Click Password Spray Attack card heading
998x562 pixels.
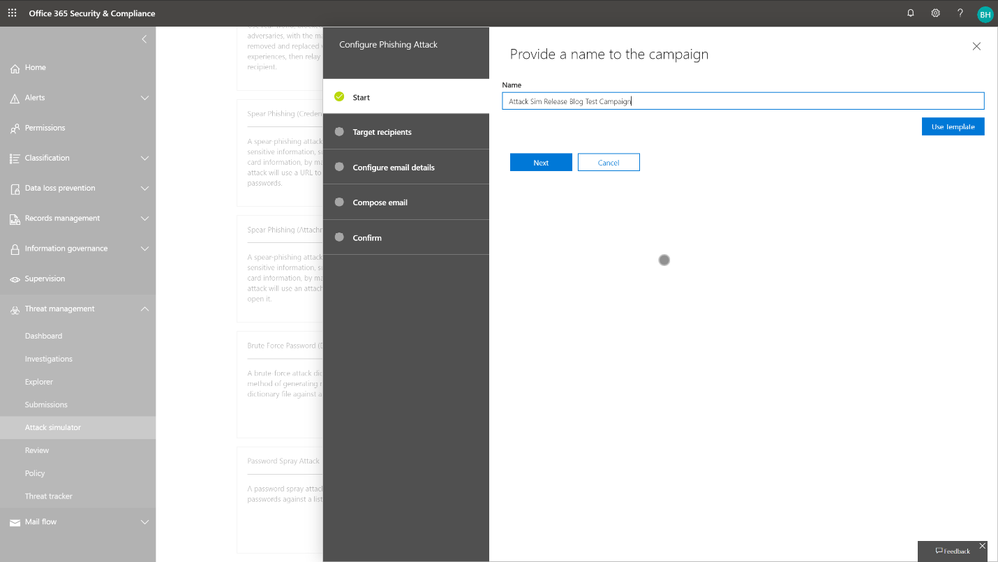pos(283,461)
